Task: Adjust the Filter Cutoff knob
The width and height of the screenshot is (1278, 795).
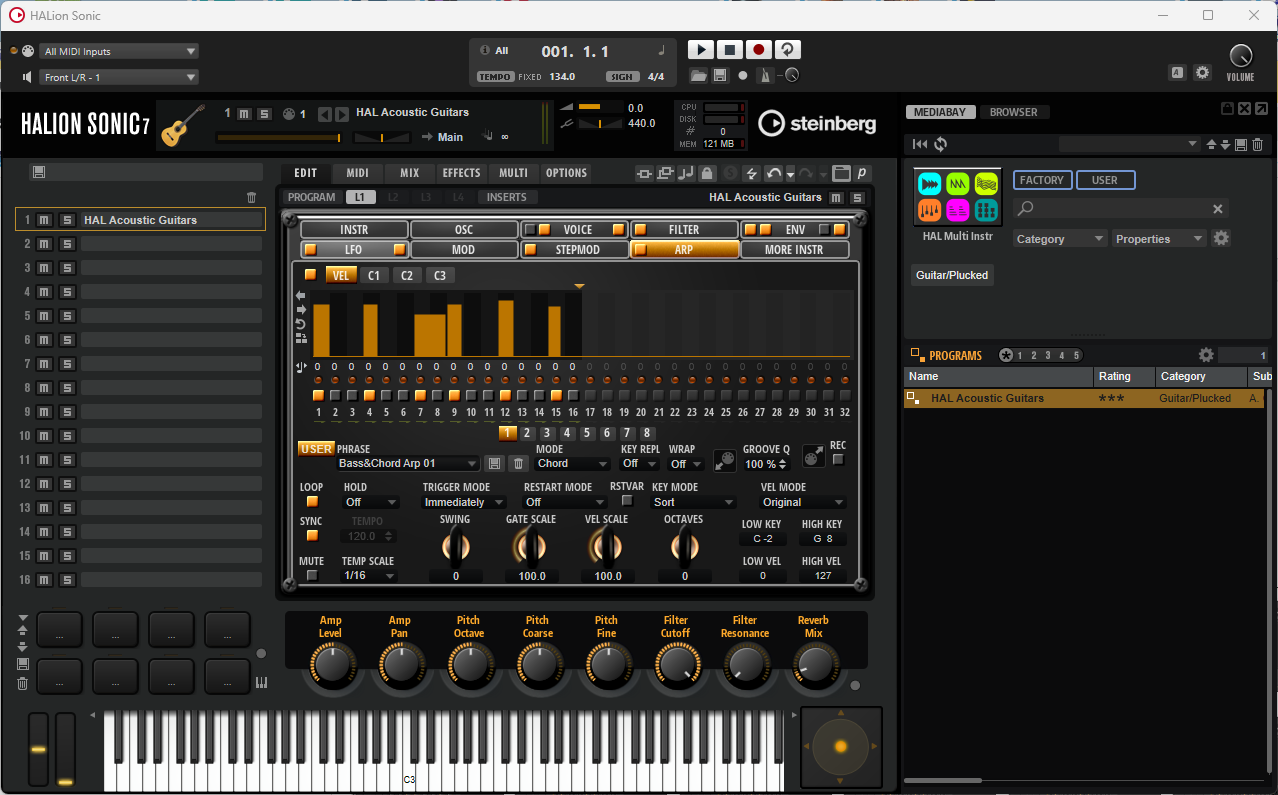Action: (x=676, y=663)
